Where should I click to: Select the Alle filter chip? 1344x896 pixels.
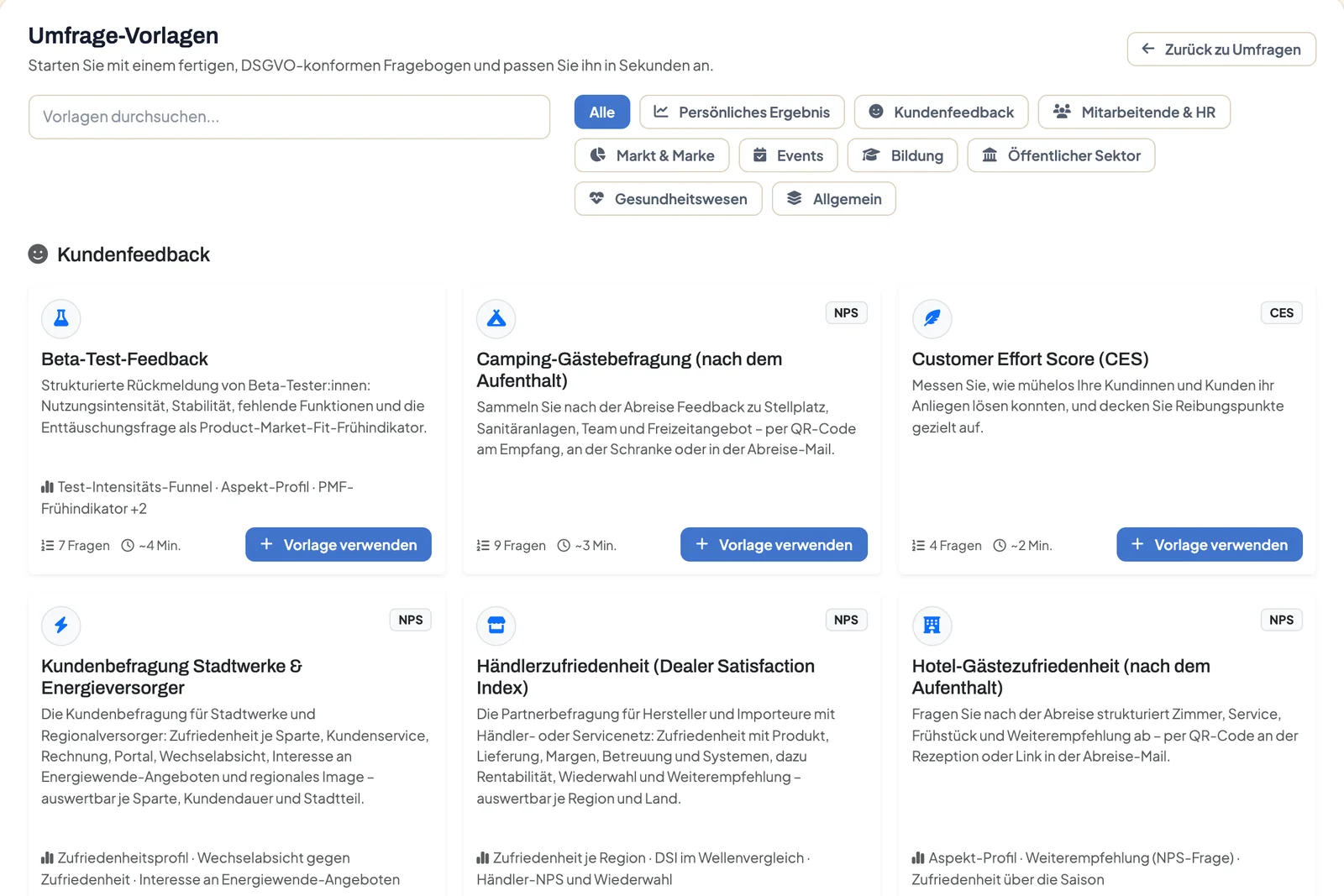click(602, 112)
